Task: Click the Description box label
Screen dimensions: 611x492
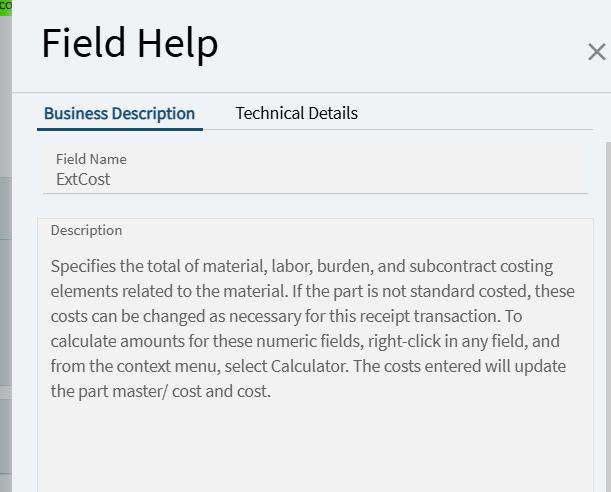Action: coord(86,230)
